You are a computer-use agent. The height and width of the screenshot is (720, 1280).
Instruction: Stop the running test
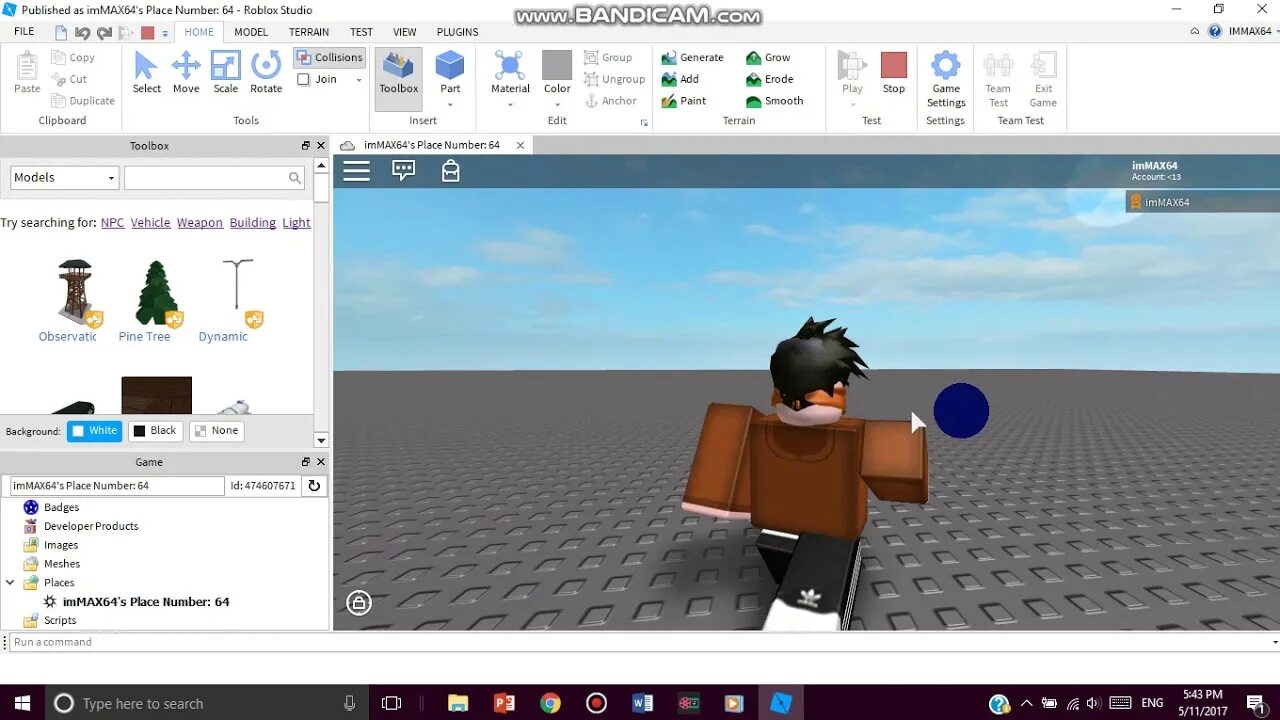coord(893,73)
